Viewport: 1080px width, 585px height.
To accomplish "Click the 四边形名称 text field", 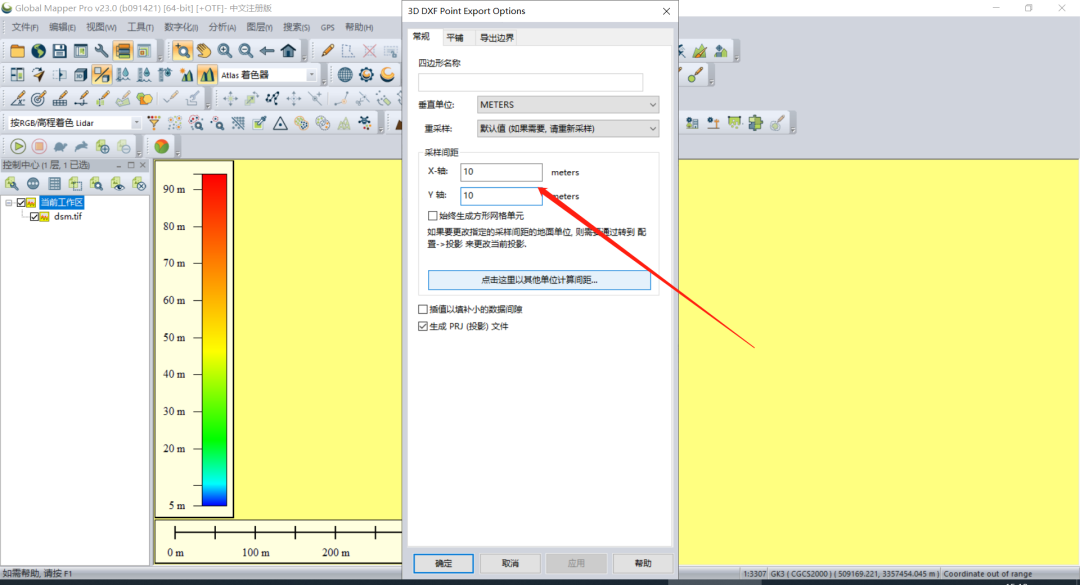I will pos(530,82).
